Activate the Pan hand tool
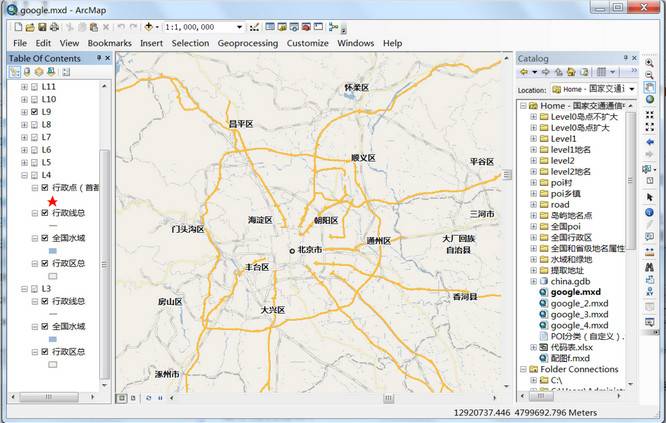Image resolution: width=666 pixels, height=423 pixels. (649, 87)
